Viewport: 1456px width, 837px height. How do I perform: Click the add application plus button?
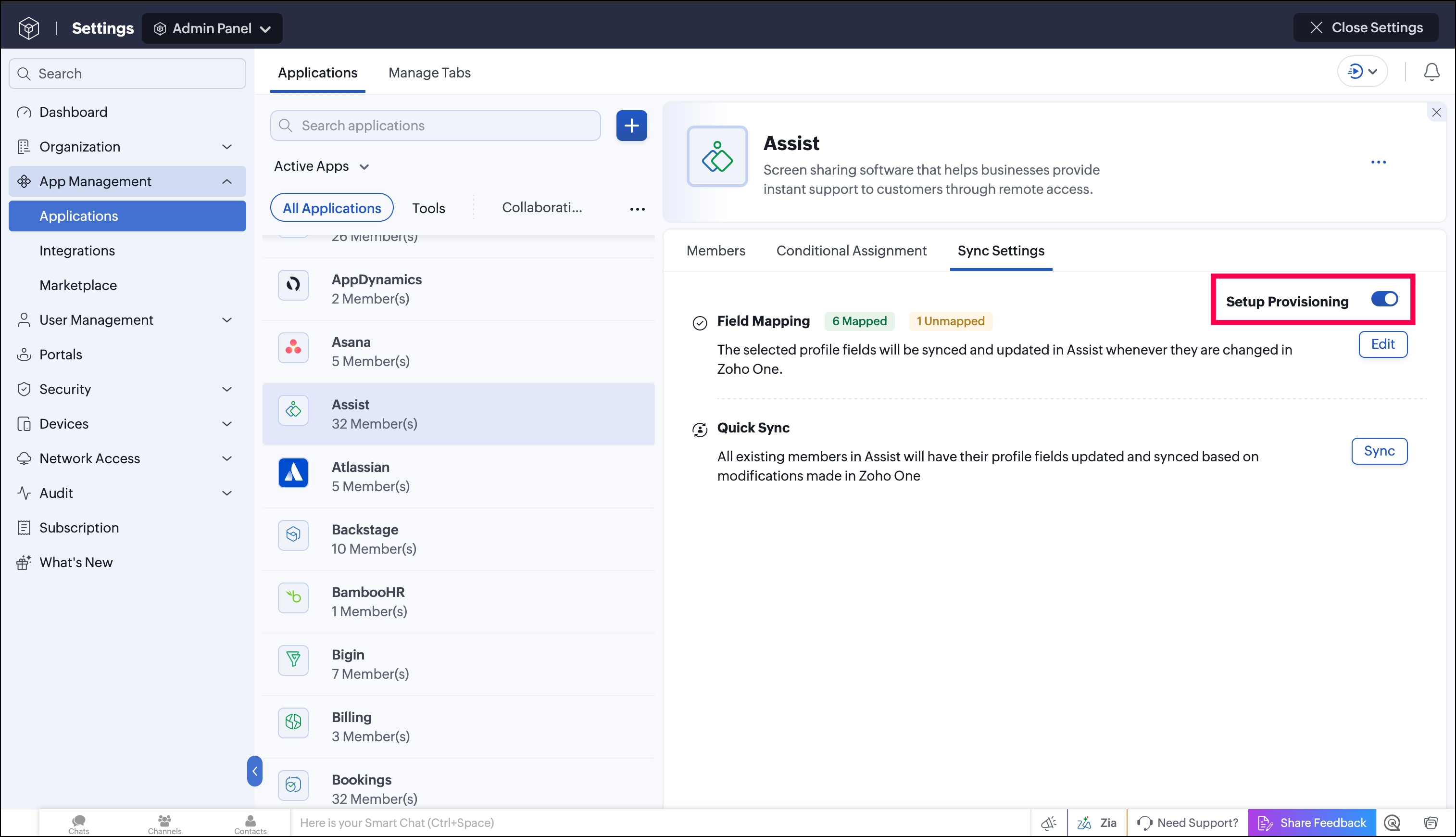(x=631, y=126)
